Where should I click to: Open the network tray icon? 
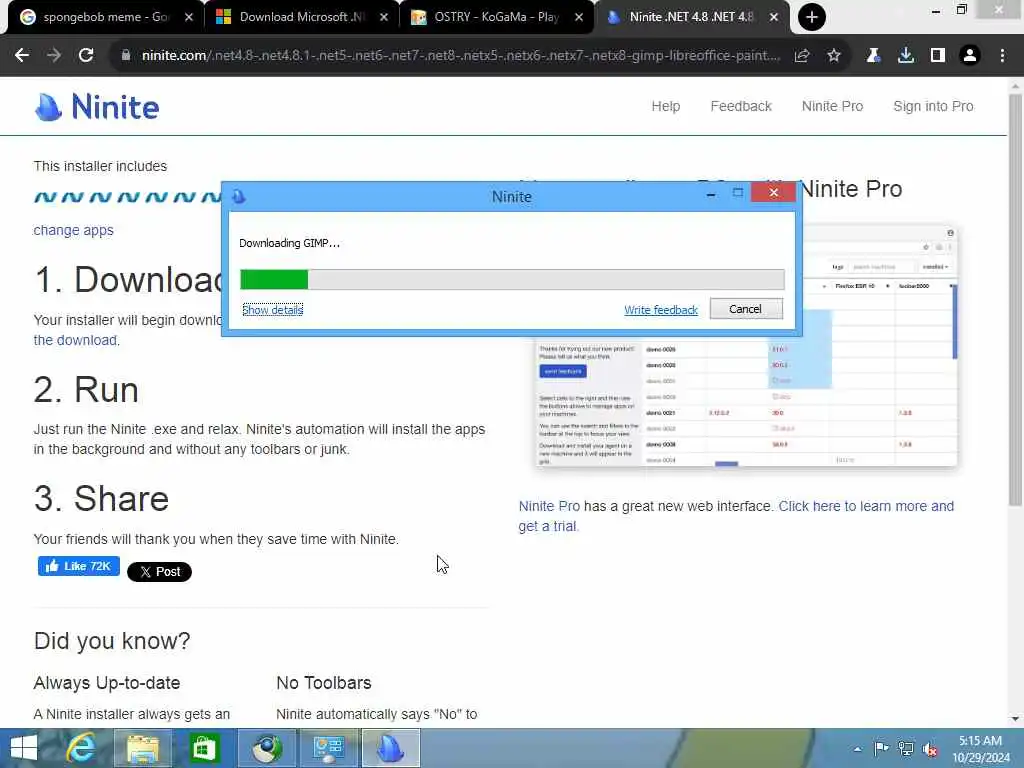pos(905,748)
